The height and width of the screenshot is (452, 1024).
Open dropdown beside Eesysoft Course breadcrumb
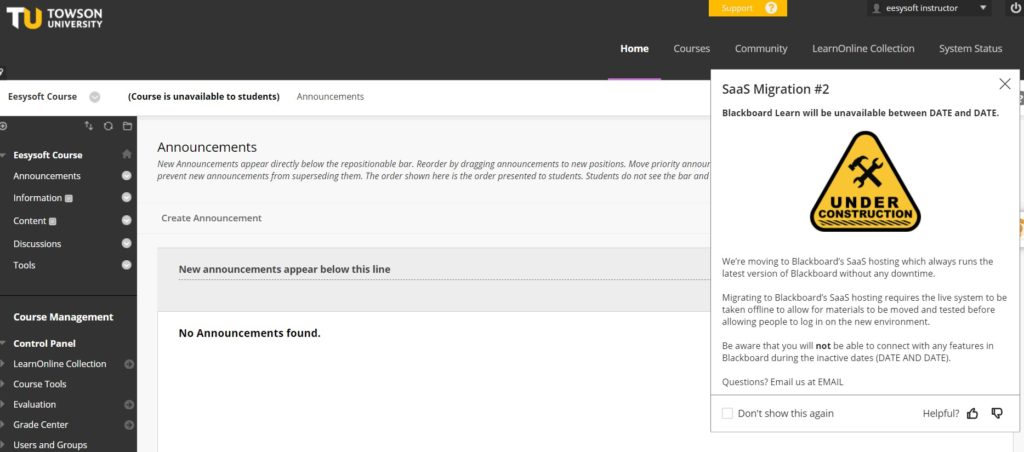(95, 97)
